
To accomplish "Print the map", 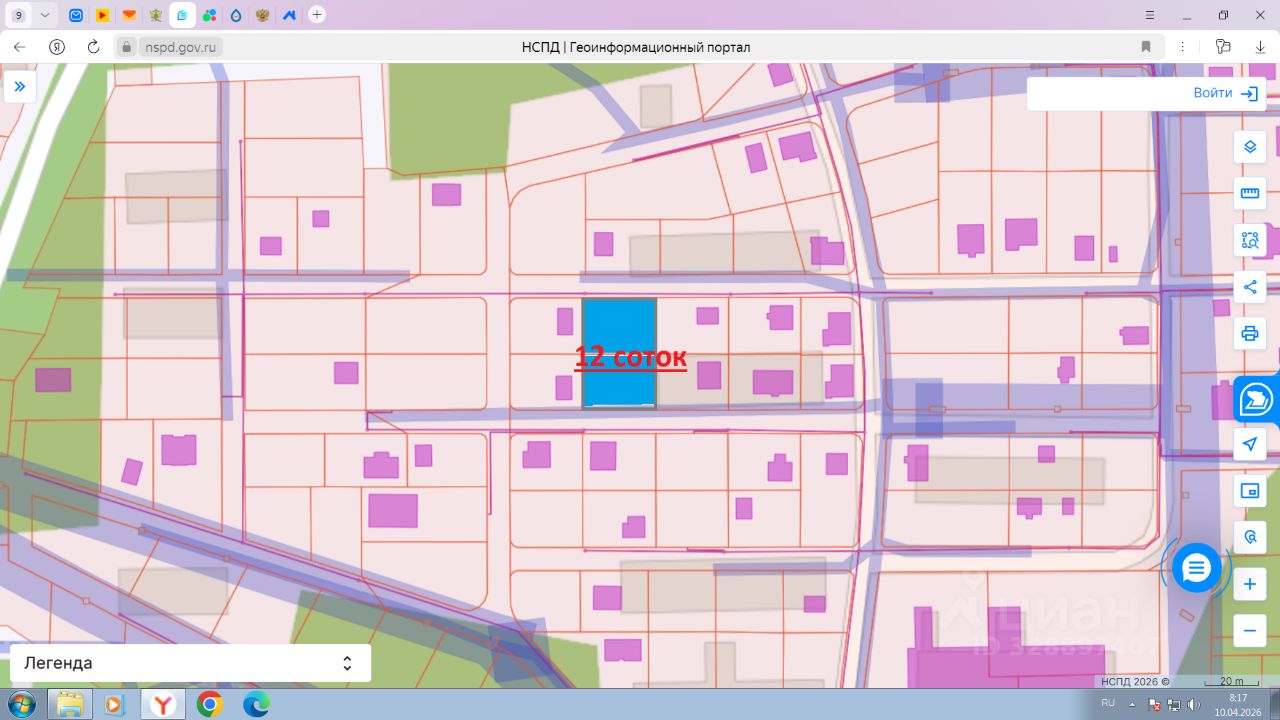I will 1249,334.
